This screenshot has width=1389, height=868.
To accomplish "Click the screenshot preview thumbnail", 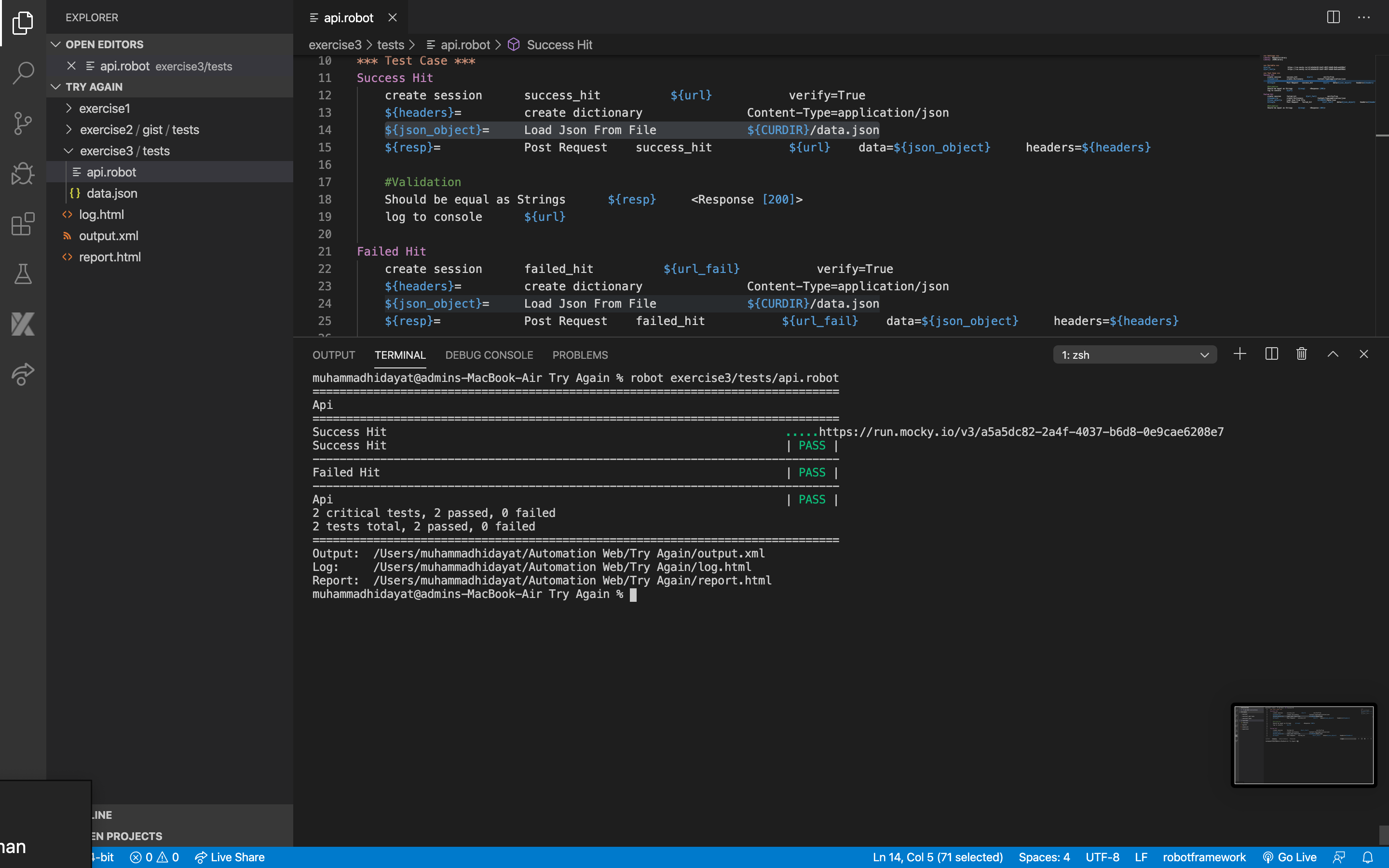I will [x=1304, y=745].
